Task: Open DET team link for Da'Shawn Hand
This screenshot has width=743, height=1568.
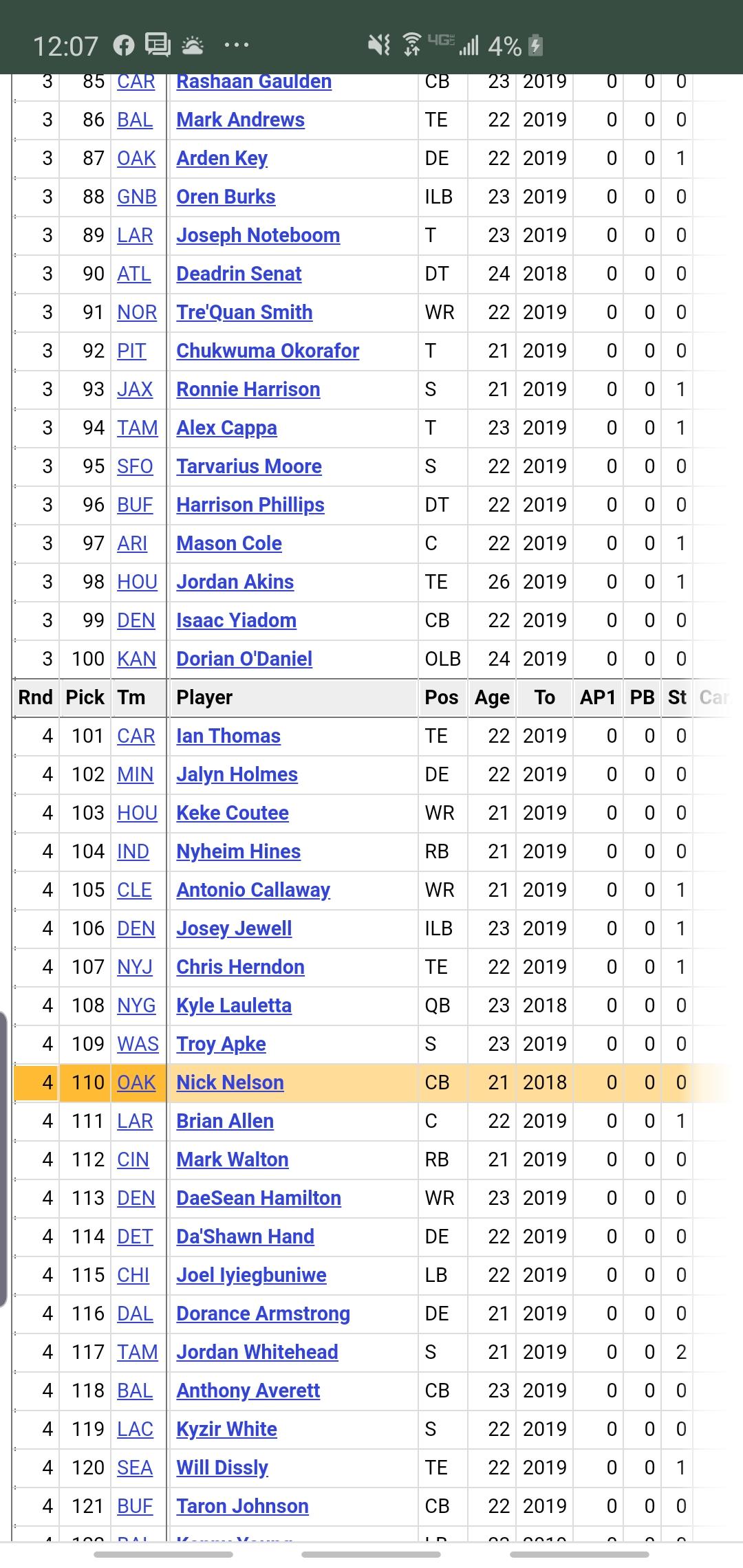Action: coord(135,1237)
